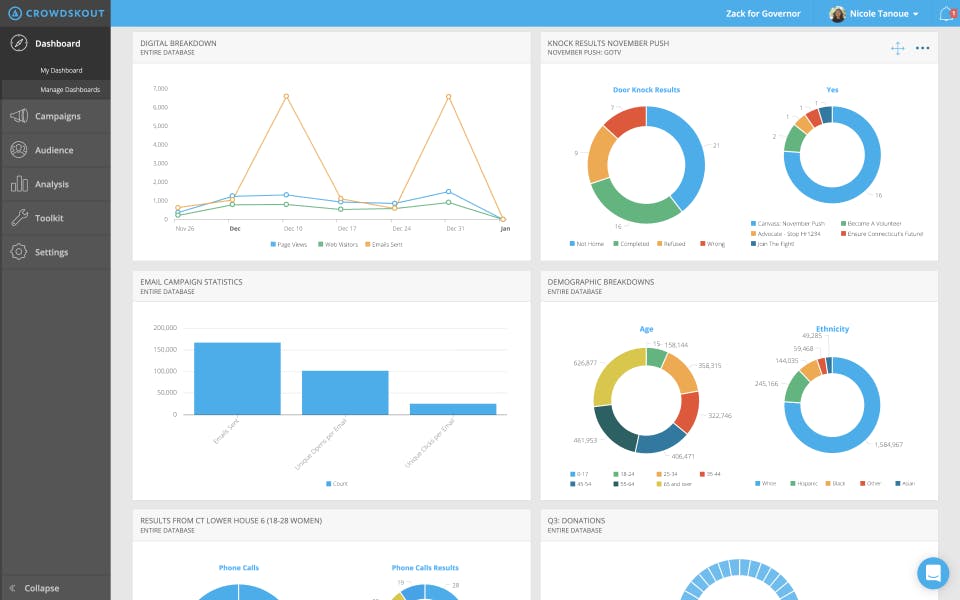Screen dimensions: 960x600
Task: Open the chat support bubble
Action: pyautogui.click(x=933, y=573)
